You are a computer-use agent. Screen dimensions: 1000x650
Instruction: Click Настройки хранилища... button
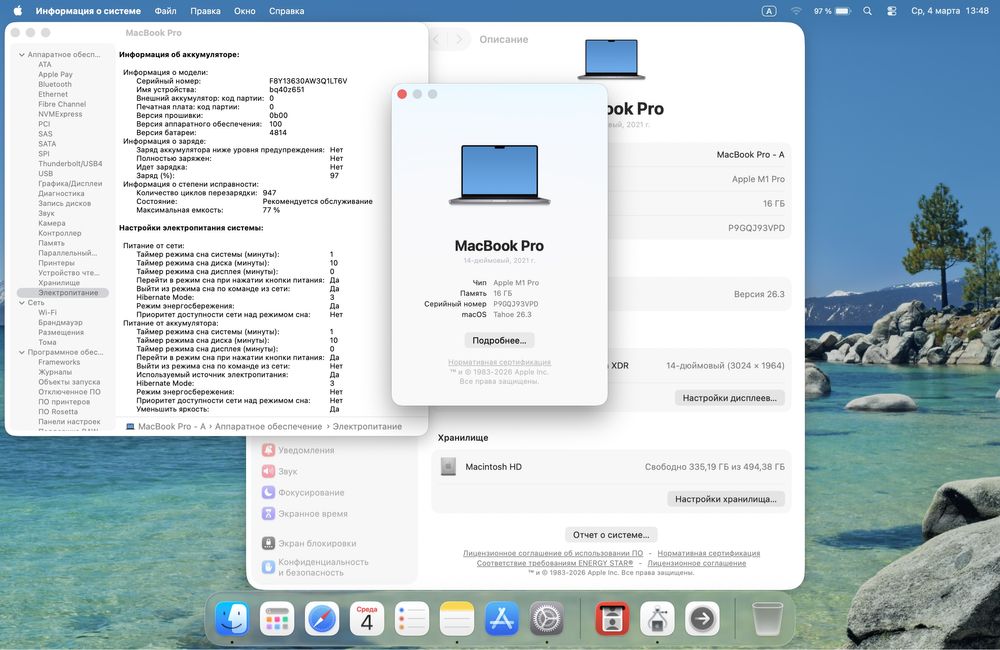coord(726,499)
